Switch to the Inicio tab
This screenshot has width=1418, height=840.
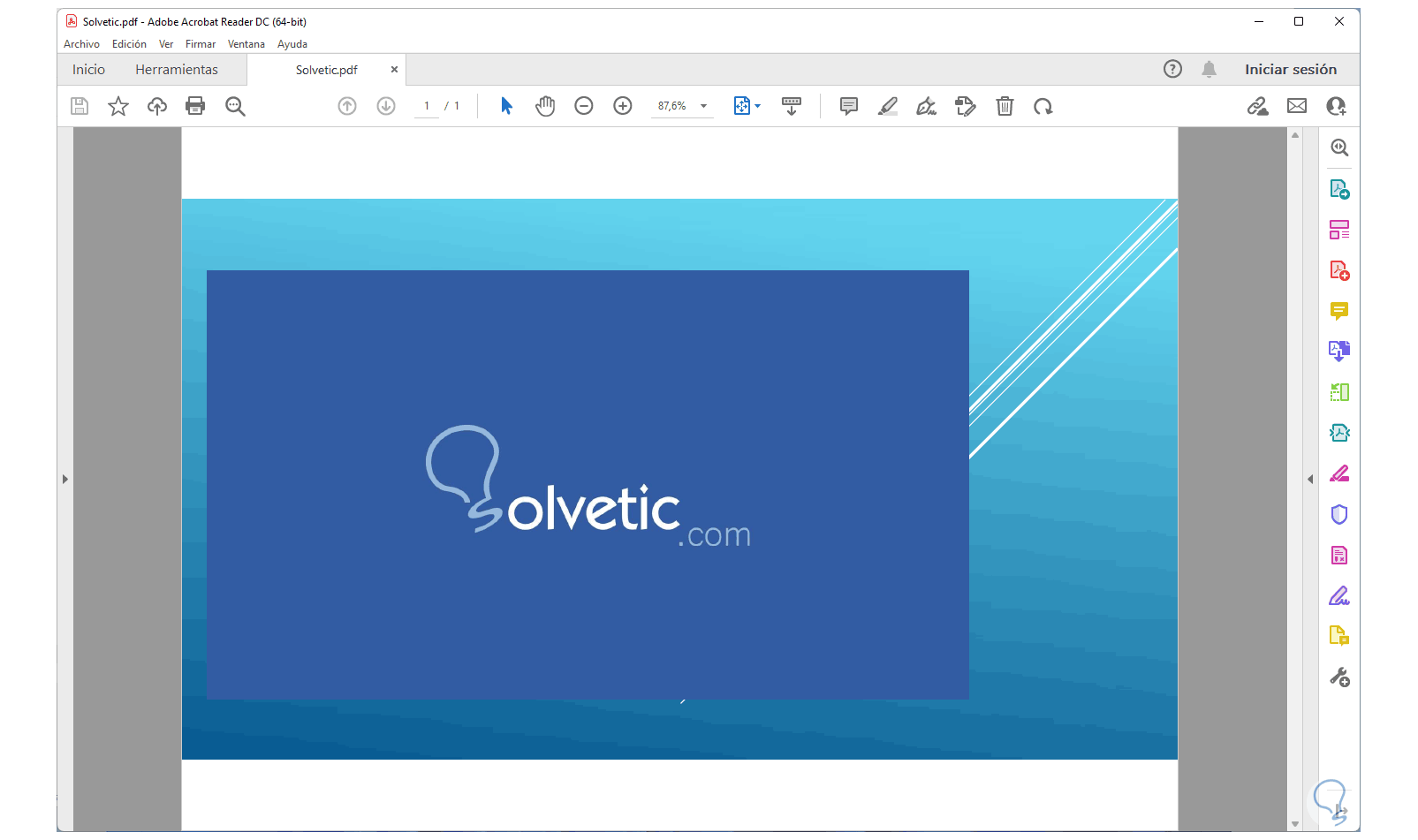point(88,69)
